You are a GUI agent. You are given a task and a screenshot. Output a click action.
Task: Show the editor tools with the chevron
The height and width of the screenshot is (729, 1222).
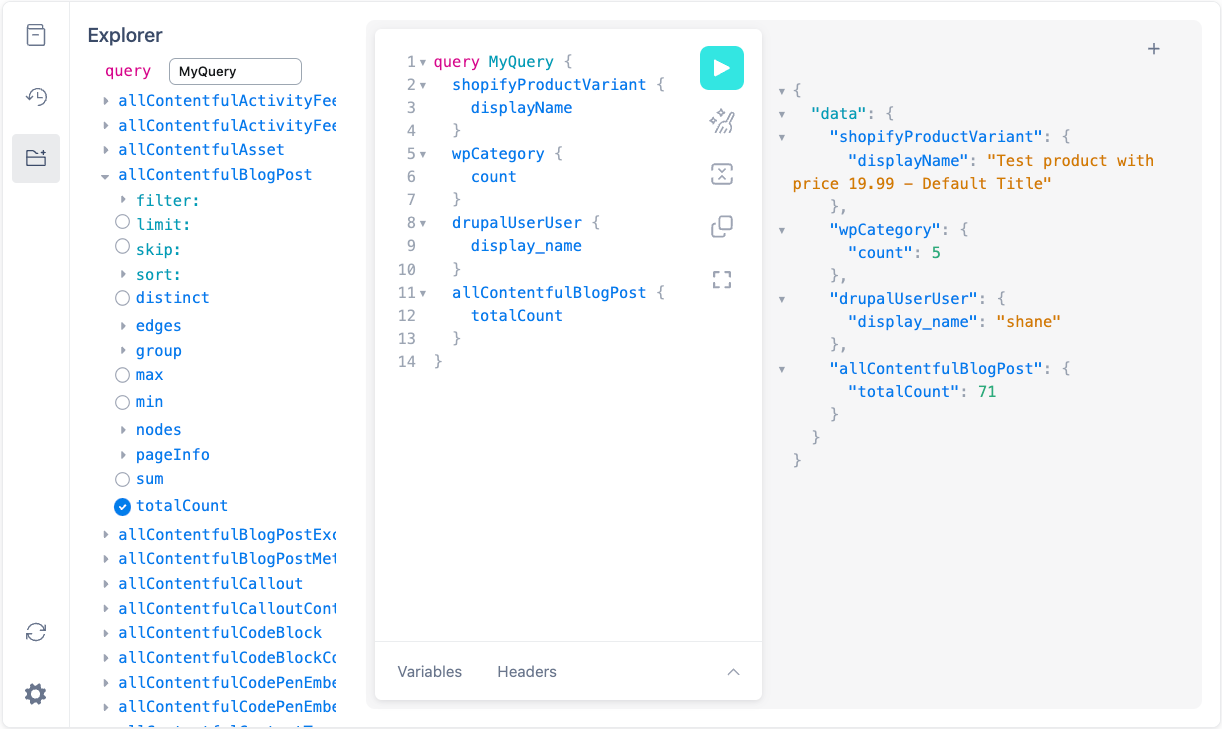point(733,672)
